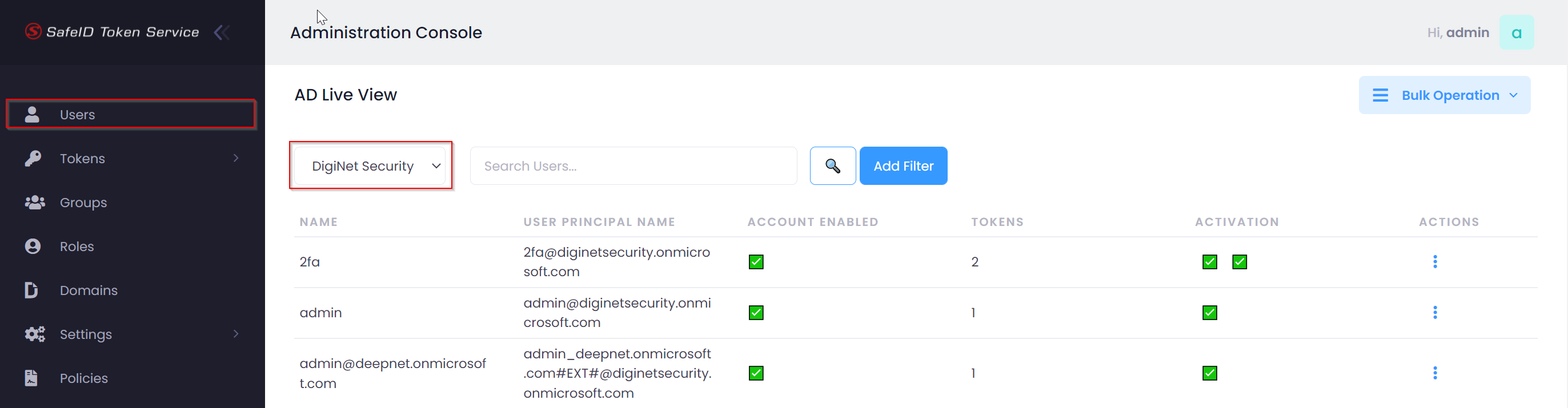The image size is (1568, 408).
Task: Open the Policies page
Action: tap(83, 378)
